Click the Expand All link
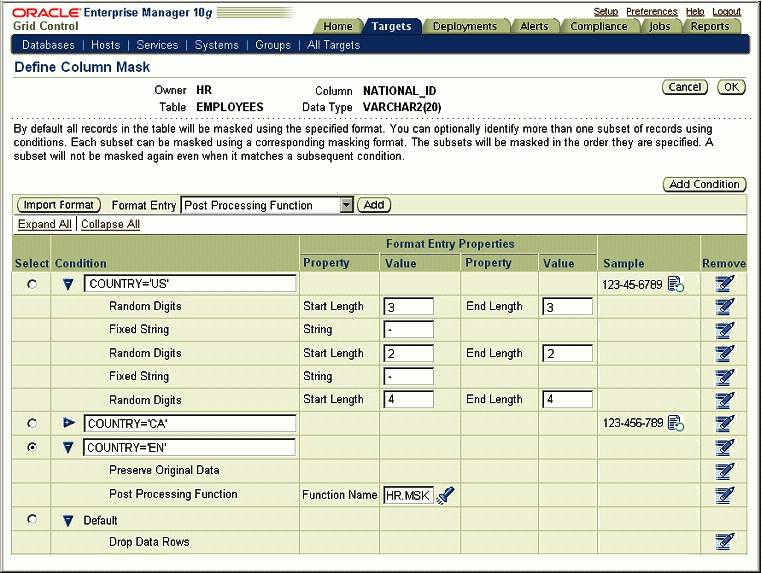This screenshot has width=762, height=573. 45,224
